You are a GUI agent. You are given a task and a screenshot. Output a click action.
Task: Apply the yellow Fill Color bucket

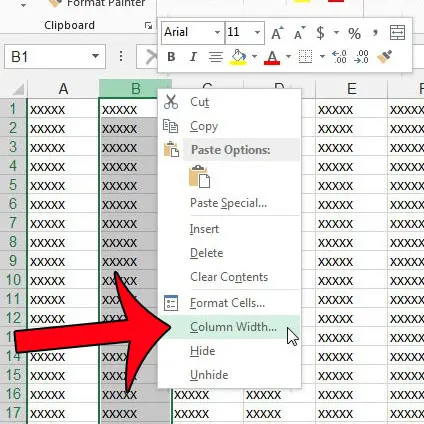pyautogui.click(x=239, y=57)
